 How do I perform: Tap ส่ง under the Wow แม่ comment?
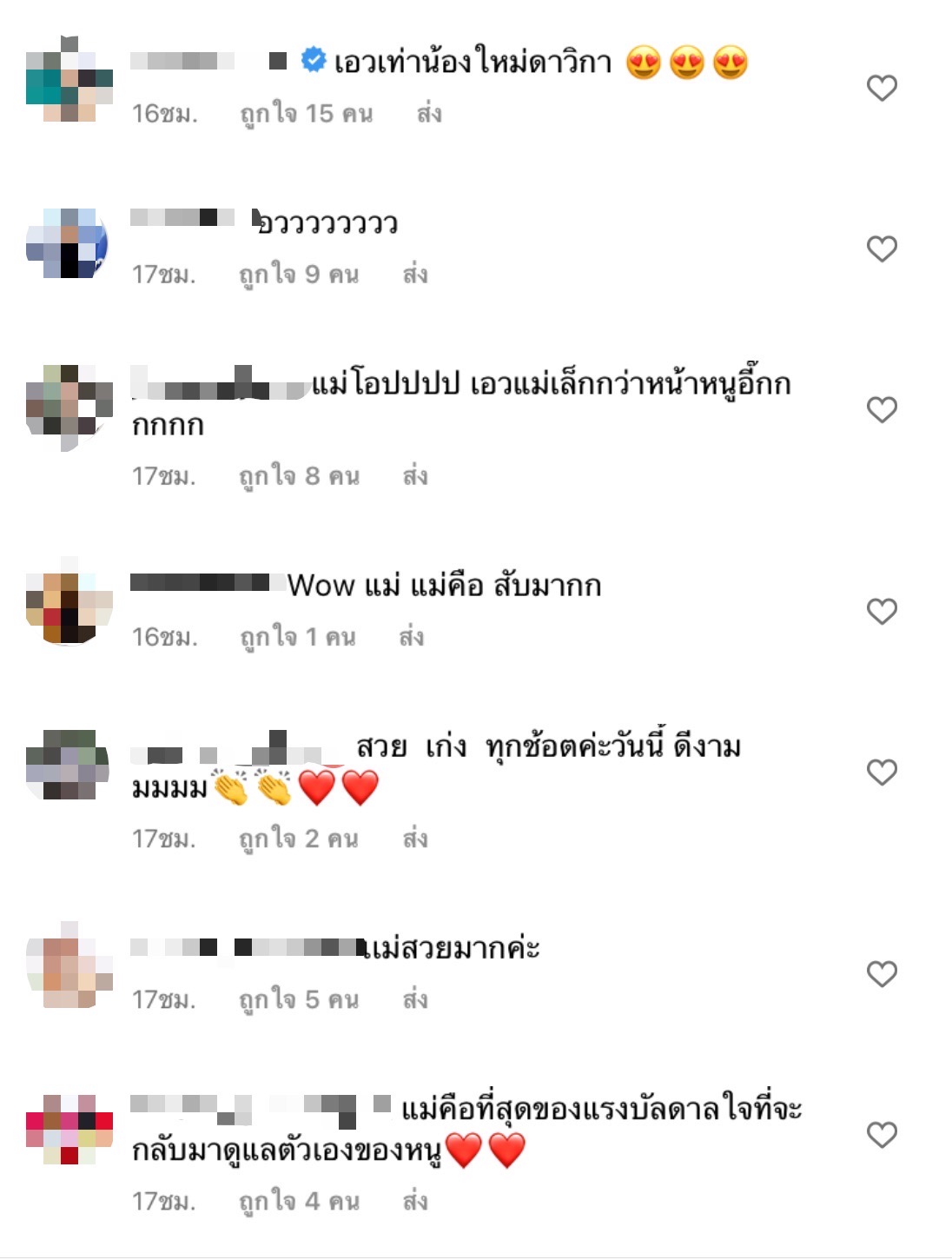click(x=412, y=637)
